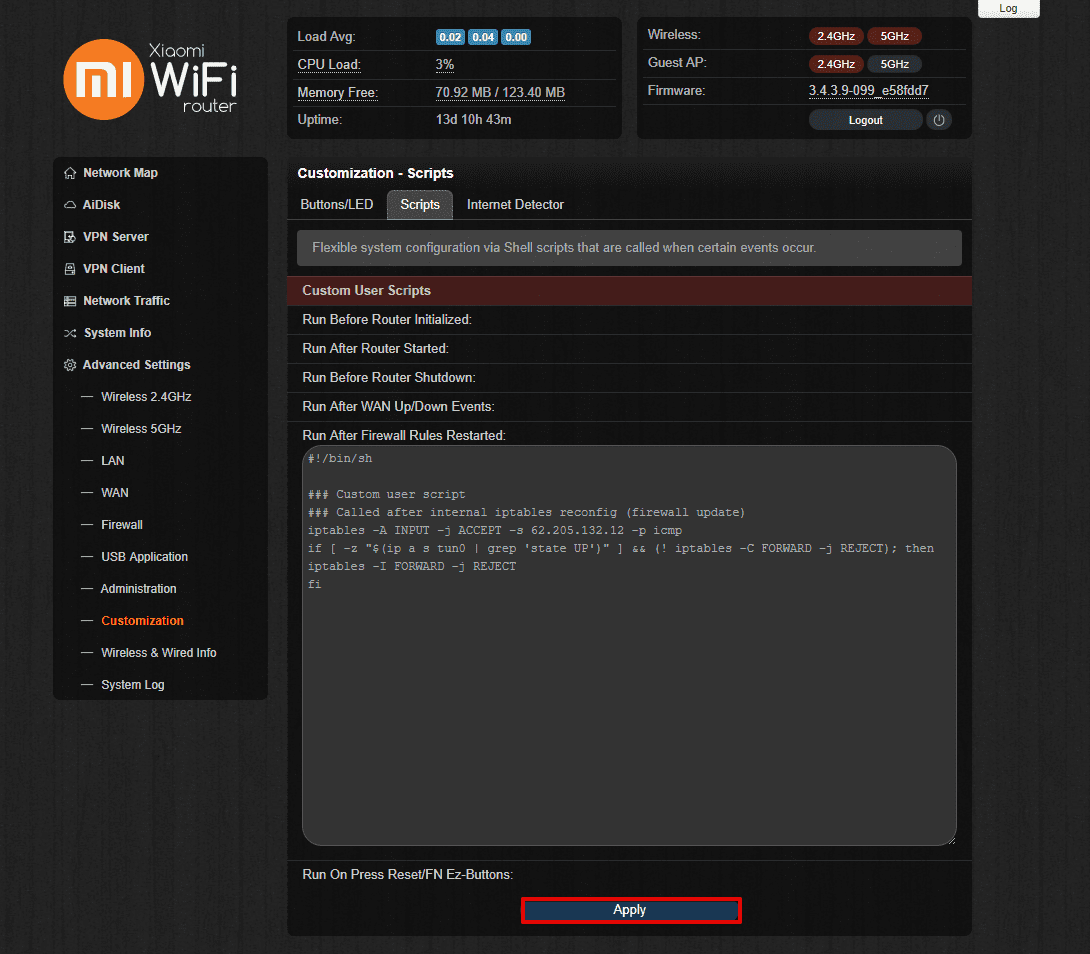Select the Network Map house icon
Image resolution: width=1090 pixels, height=954 pixels.
[70, 172]
